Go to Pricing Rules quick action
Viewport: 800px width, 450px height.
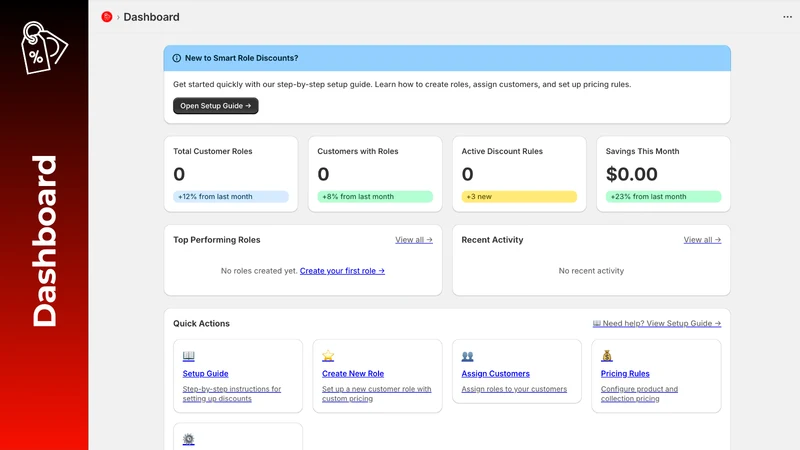click(625, 373)
